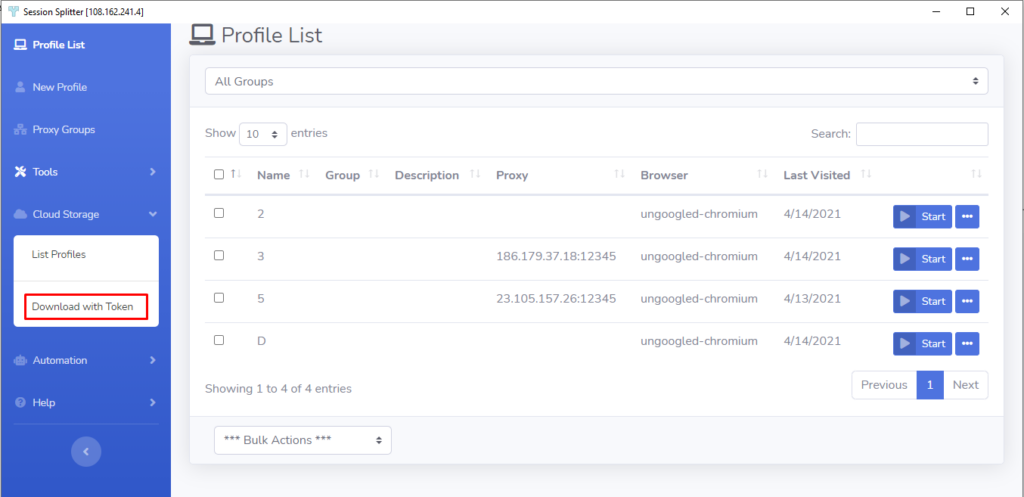This screenshot has width=1024, height=497.
Task: Expand the Help menu
Action: (86, 402)
